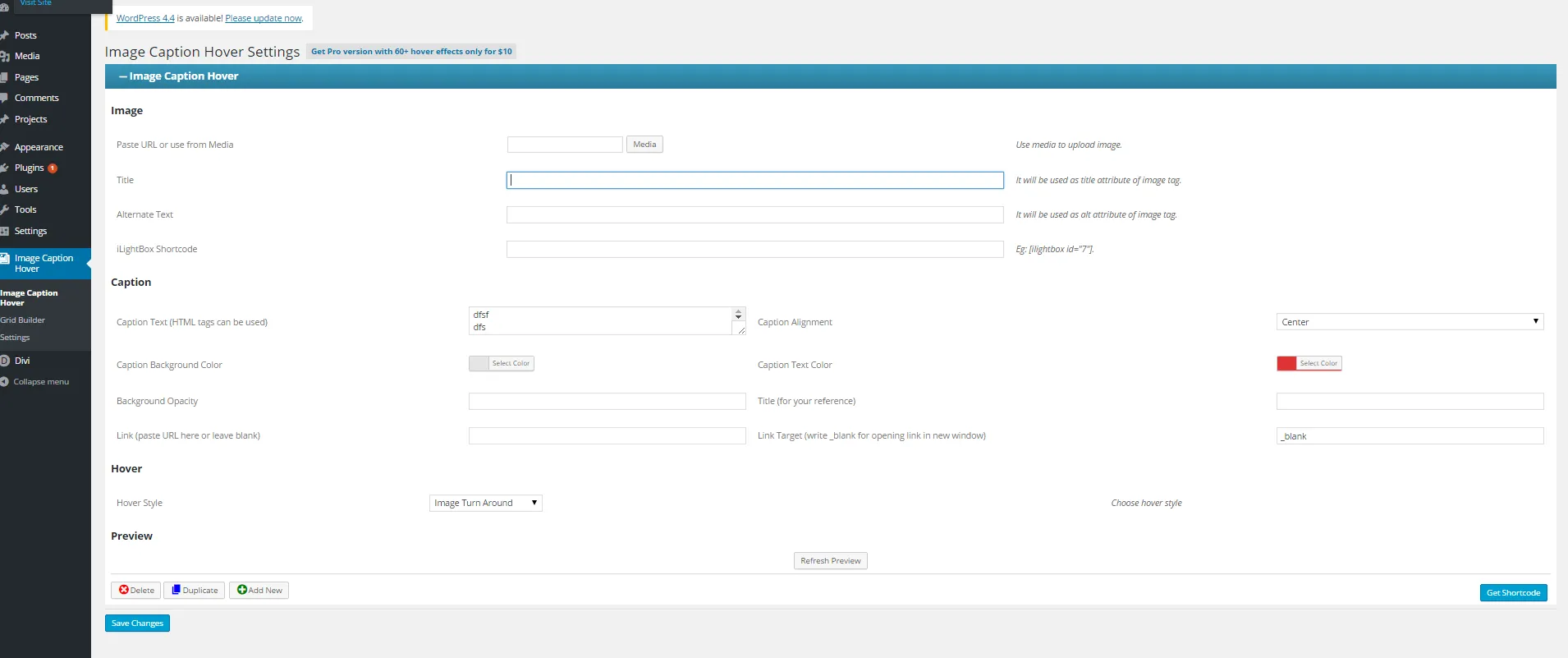The width and height of the screenshot is (1568, 658).
Task: Click the Duplicate button's blue copy icon
Action: point(176,590)
